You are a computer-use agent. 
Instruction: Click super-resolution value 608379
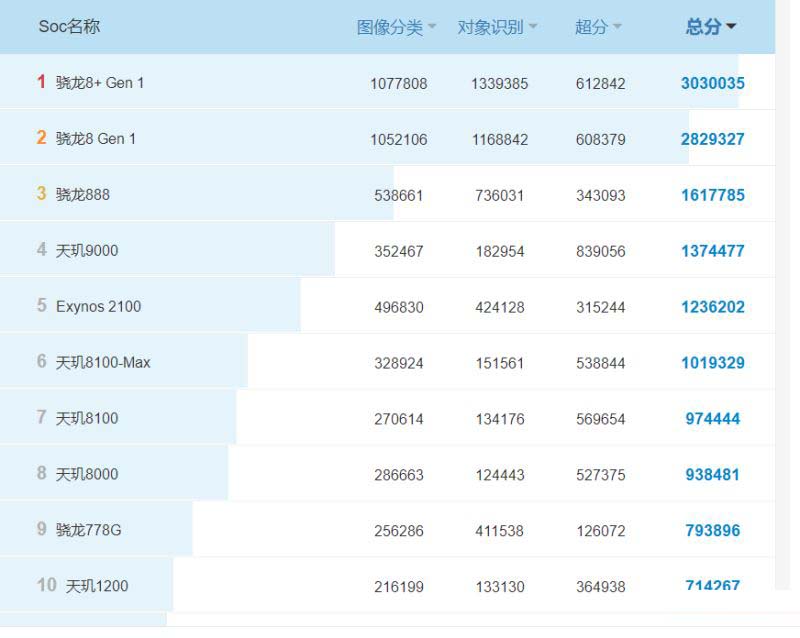601,139
